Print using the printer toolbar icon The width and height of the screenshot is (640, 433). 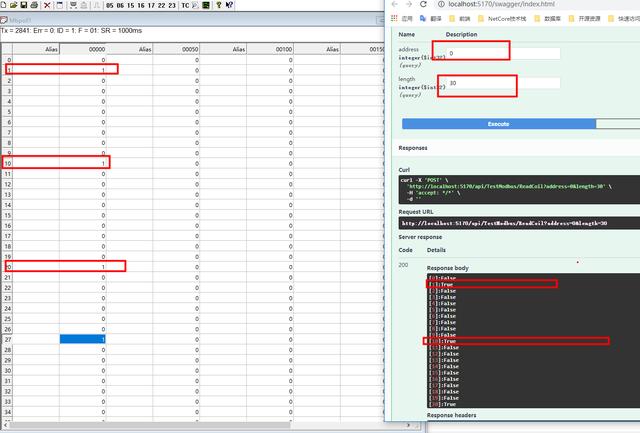pyautogui.click(x=34, y=5)
